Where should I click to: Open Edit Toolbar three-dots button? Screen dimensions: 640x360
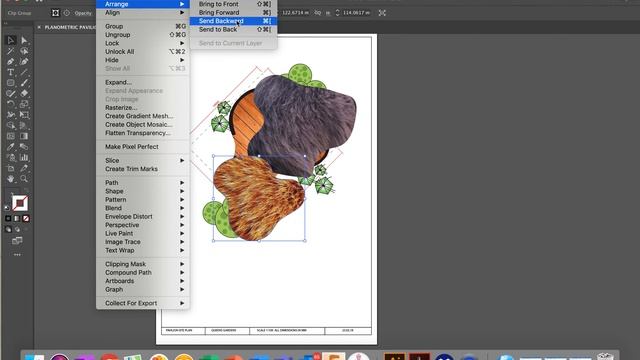[17, 254]
